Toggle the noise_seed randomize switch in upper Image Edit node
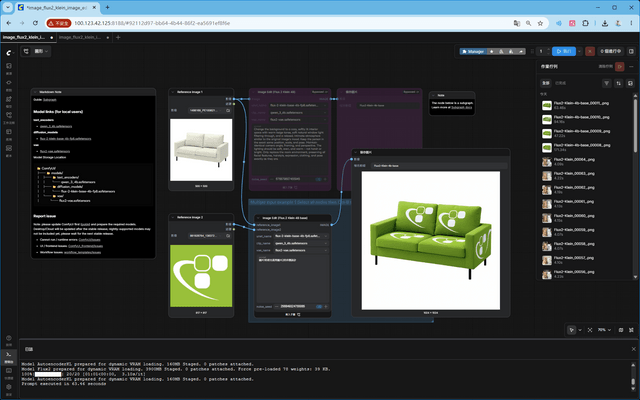The height and width of the screenshot is (400, 640). tap(318, 179)
